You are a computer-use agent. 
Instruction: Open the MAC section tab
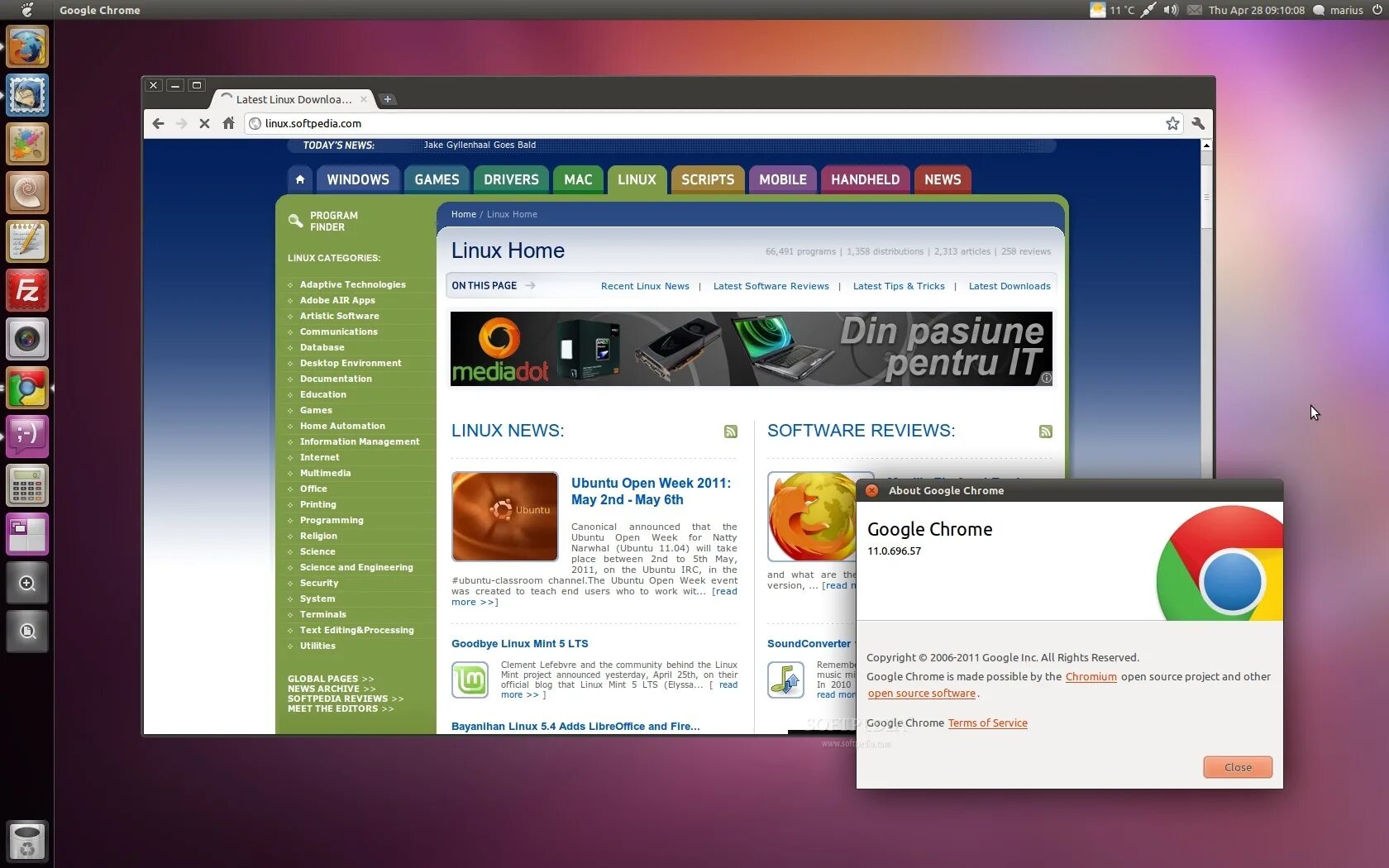coord(578,179)
